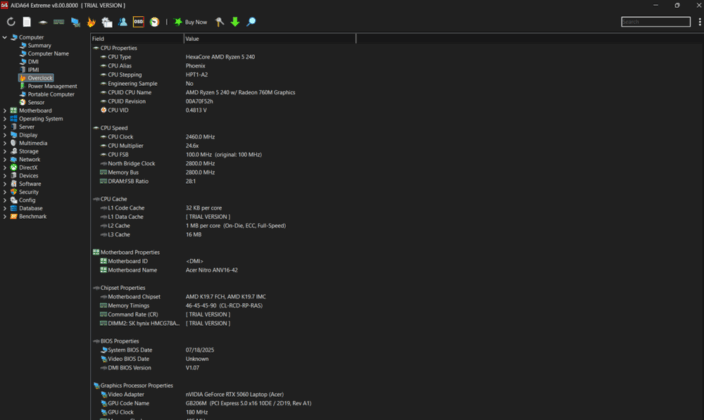Select the CPU Alias row

point(224,66)
